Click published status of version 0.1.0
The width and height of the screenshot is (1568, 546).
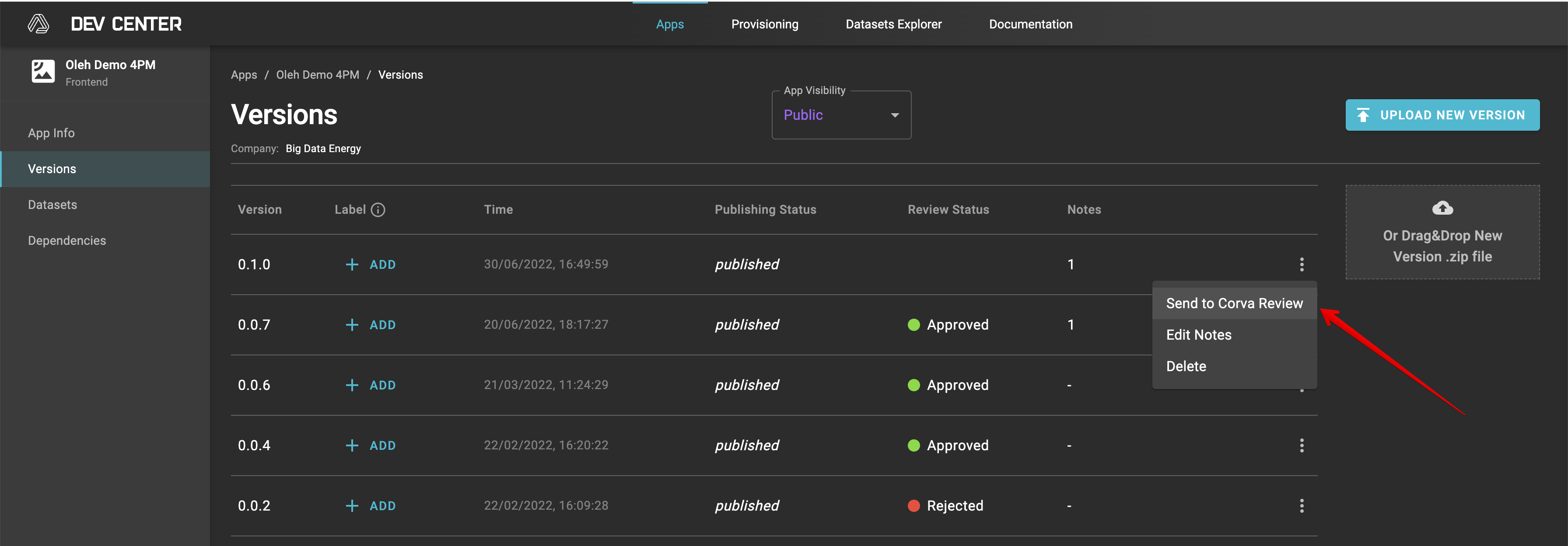click(747, 264)
